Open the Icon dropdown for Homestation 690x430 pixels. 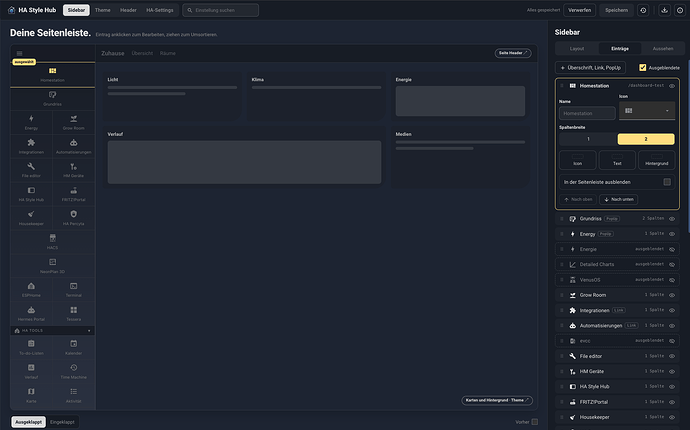(x=646, y=110)
